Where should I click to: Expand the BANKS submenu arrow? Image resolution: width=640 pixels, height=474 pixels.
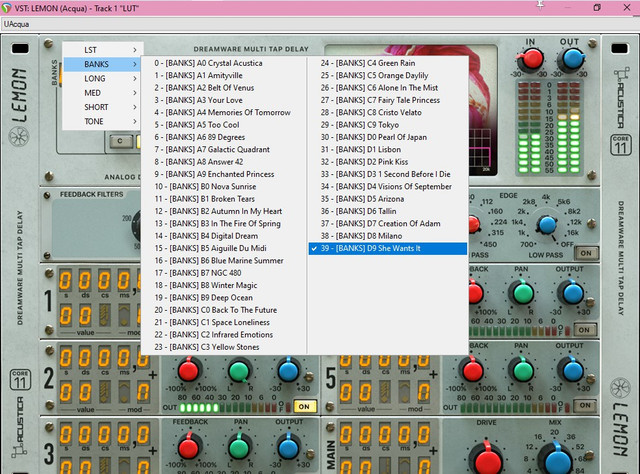coord(135,64)
